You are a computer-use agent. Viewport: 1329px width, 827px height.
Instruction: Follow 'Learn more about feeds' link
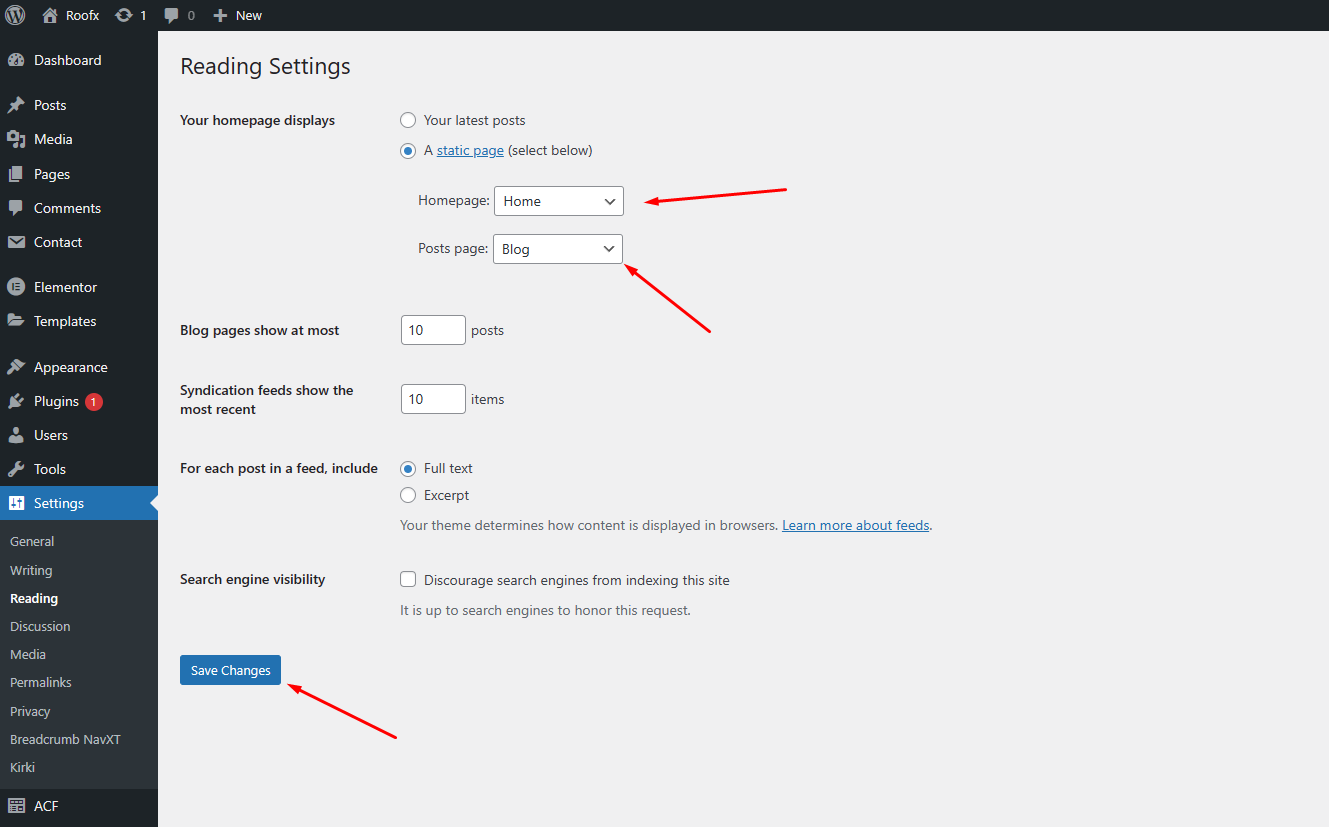pos(855,525)
